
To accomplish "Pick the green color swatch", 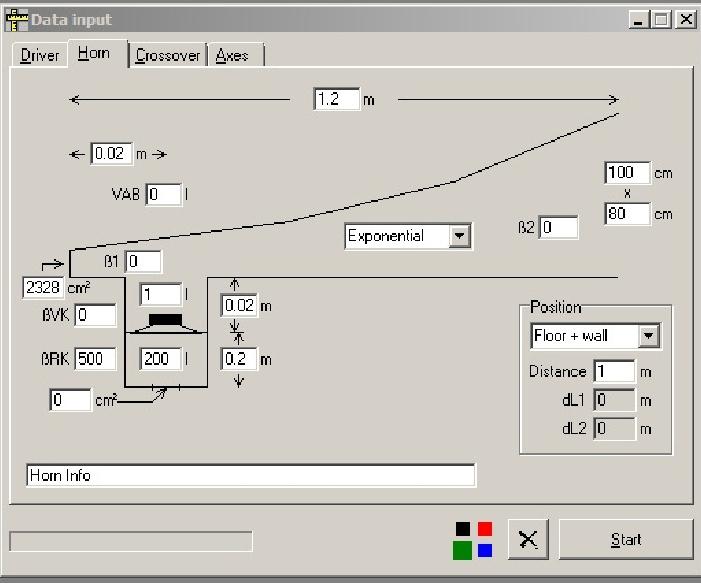I will point(462,550).
